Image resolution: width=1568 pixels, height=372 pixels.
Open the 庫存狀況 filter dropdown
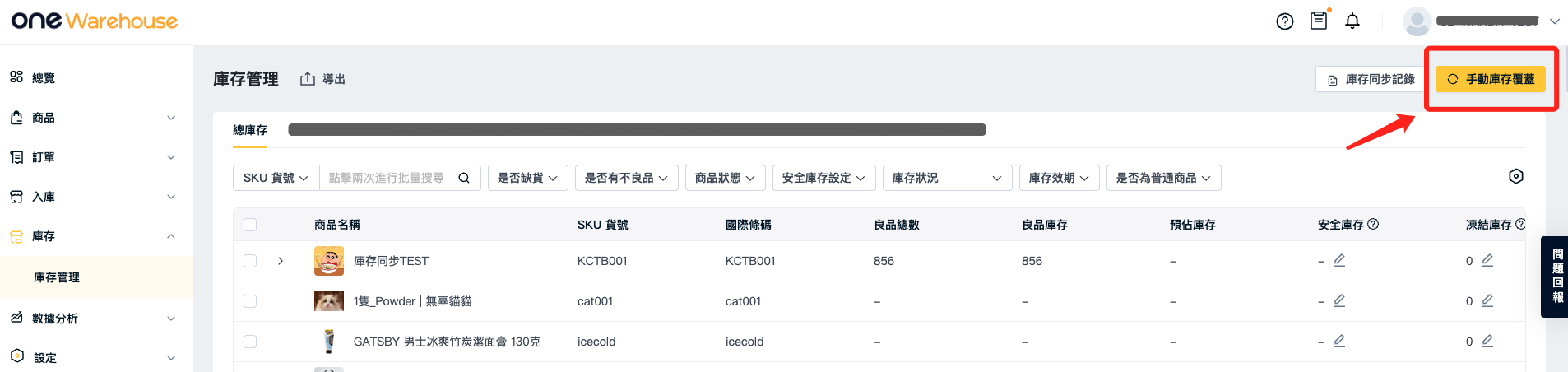tap(947, 178)
